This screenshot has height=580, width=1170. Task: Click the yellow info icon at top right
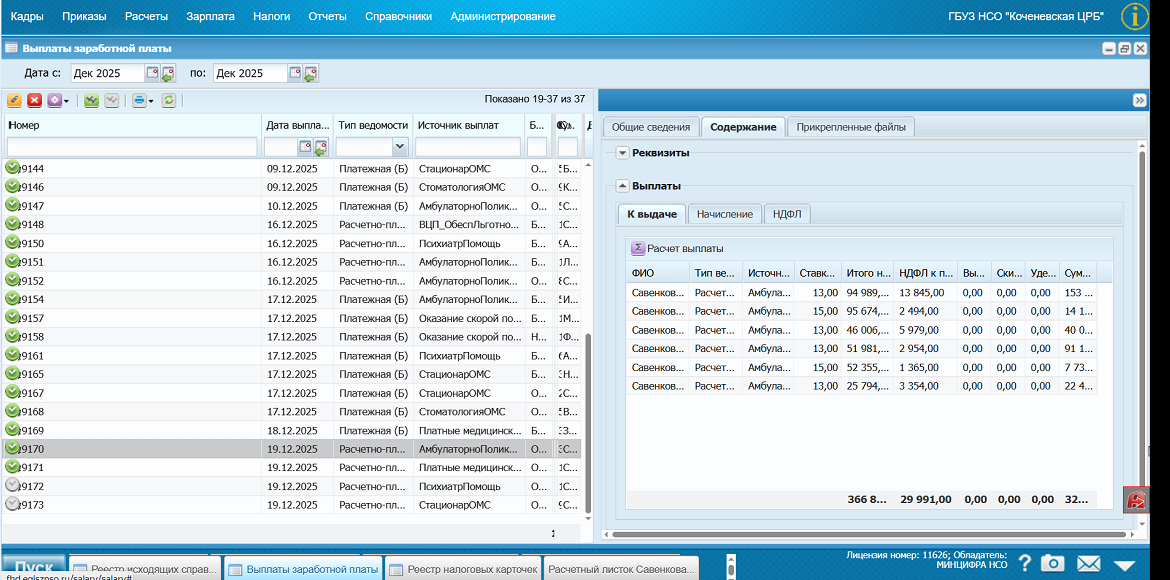[1135, 16]
